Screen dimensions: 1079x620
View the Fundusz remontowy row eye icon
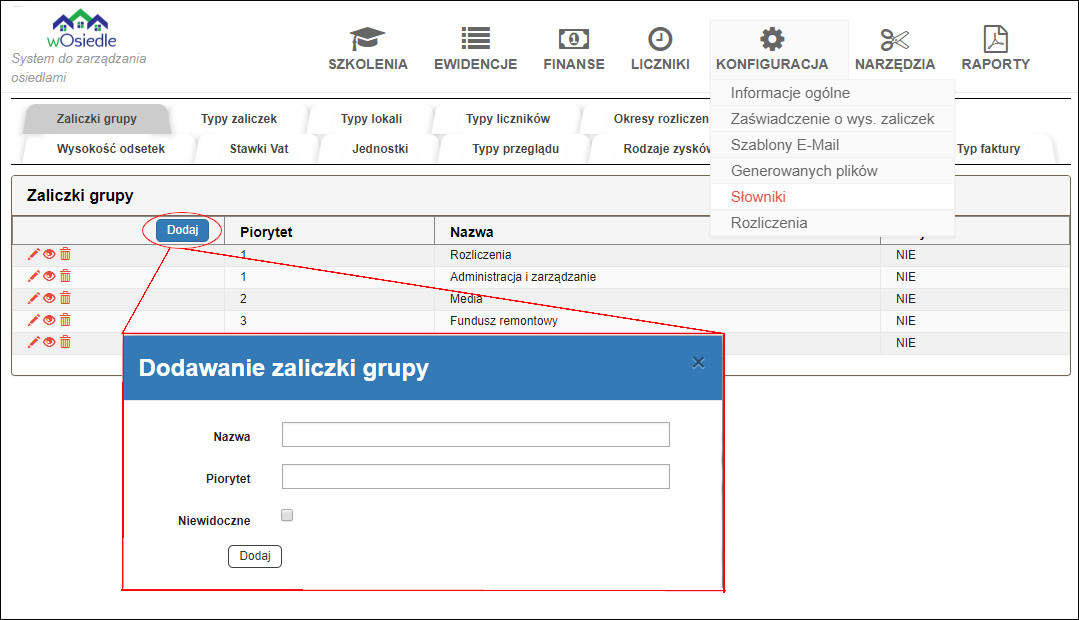click(49, 320)
